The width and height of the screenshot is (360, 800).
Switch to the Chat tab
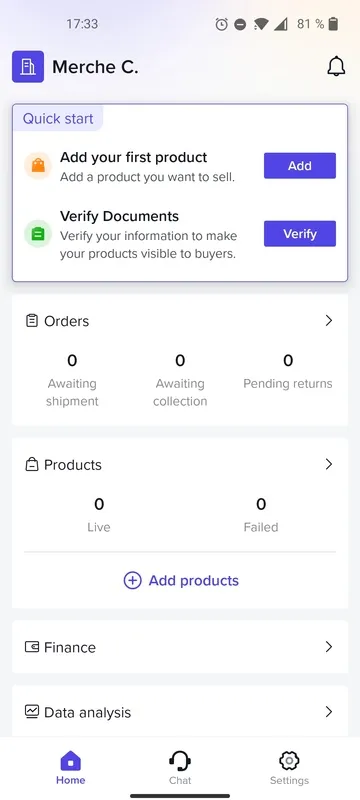click(180, 767)
